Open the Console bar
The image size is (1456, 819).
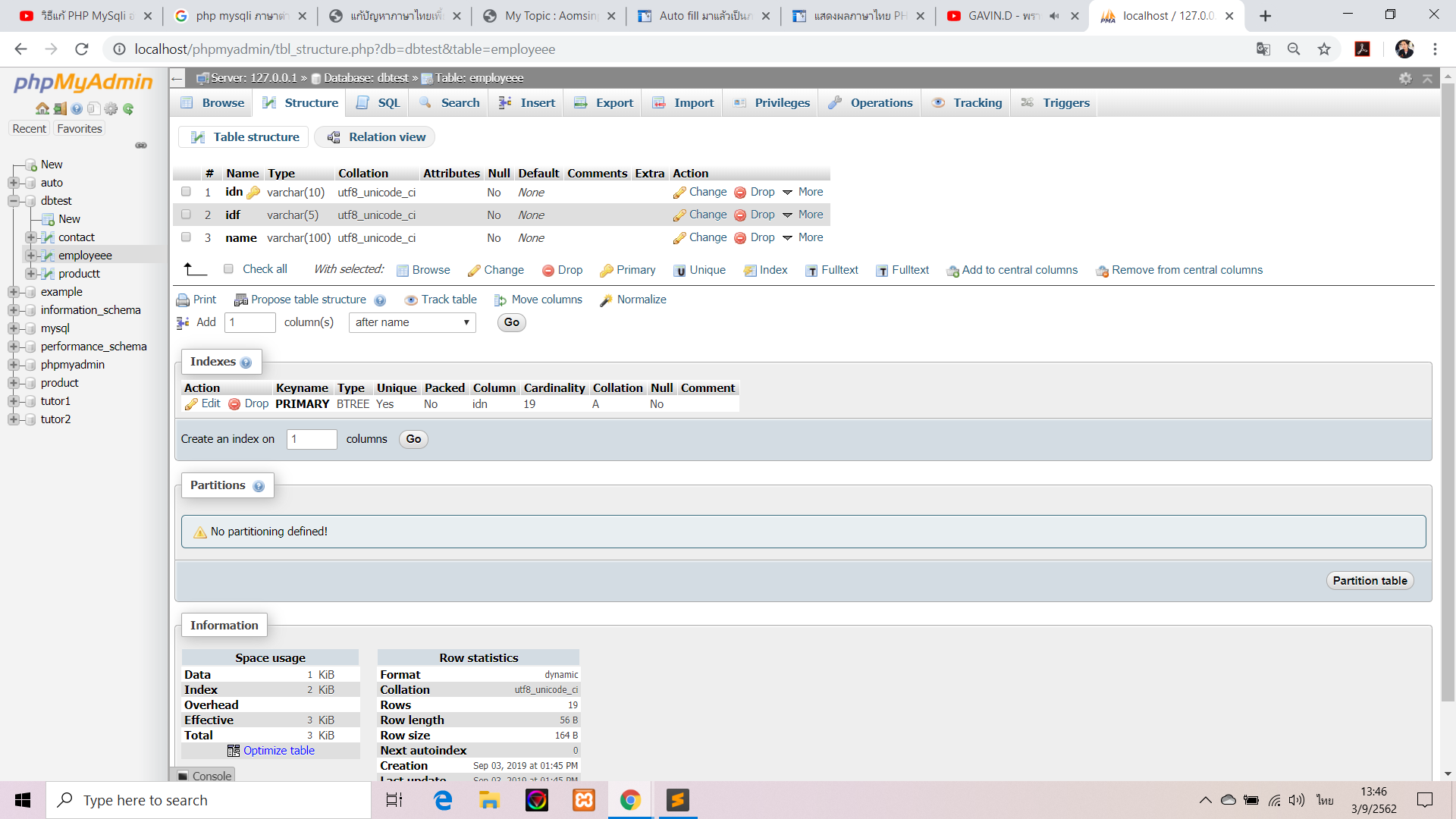[x=204, y=776]
